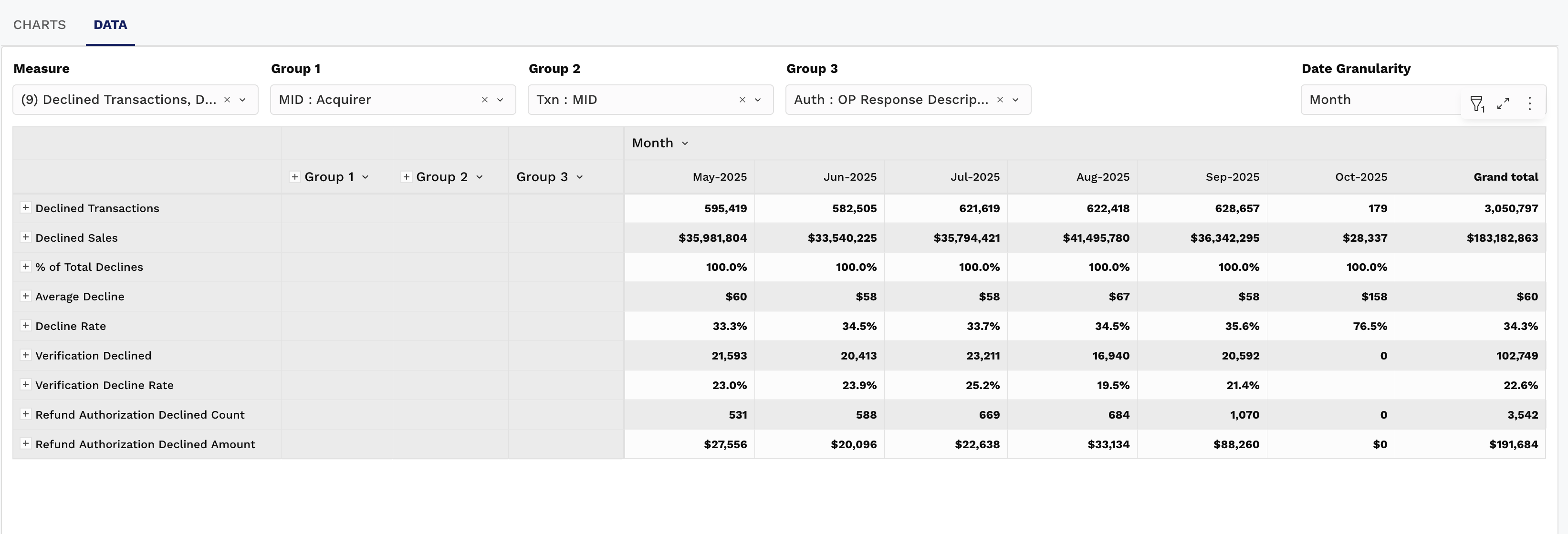The width and height of the screenshot is (1568, 534).
Task: Expand the Declined Transactions row
Action: click(26, 208)
